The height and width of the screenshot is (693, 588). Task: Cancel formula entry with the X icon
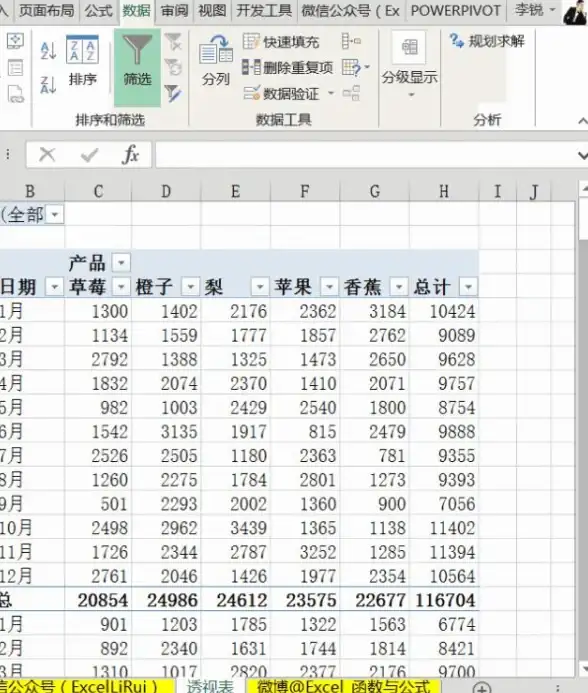47,155
